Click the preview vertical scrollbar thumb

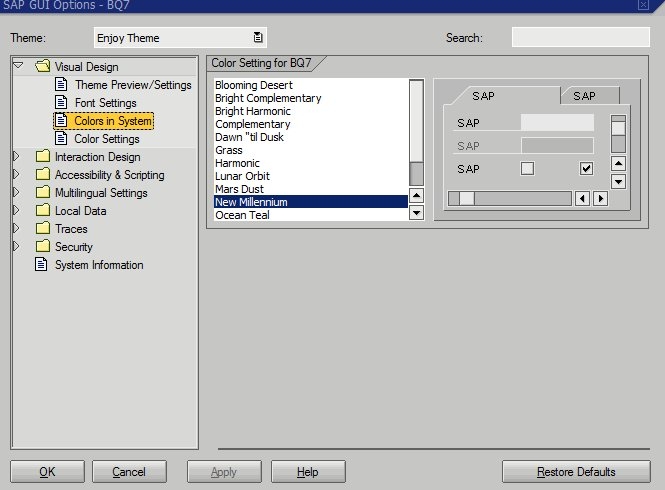click(x=618, y=128)
